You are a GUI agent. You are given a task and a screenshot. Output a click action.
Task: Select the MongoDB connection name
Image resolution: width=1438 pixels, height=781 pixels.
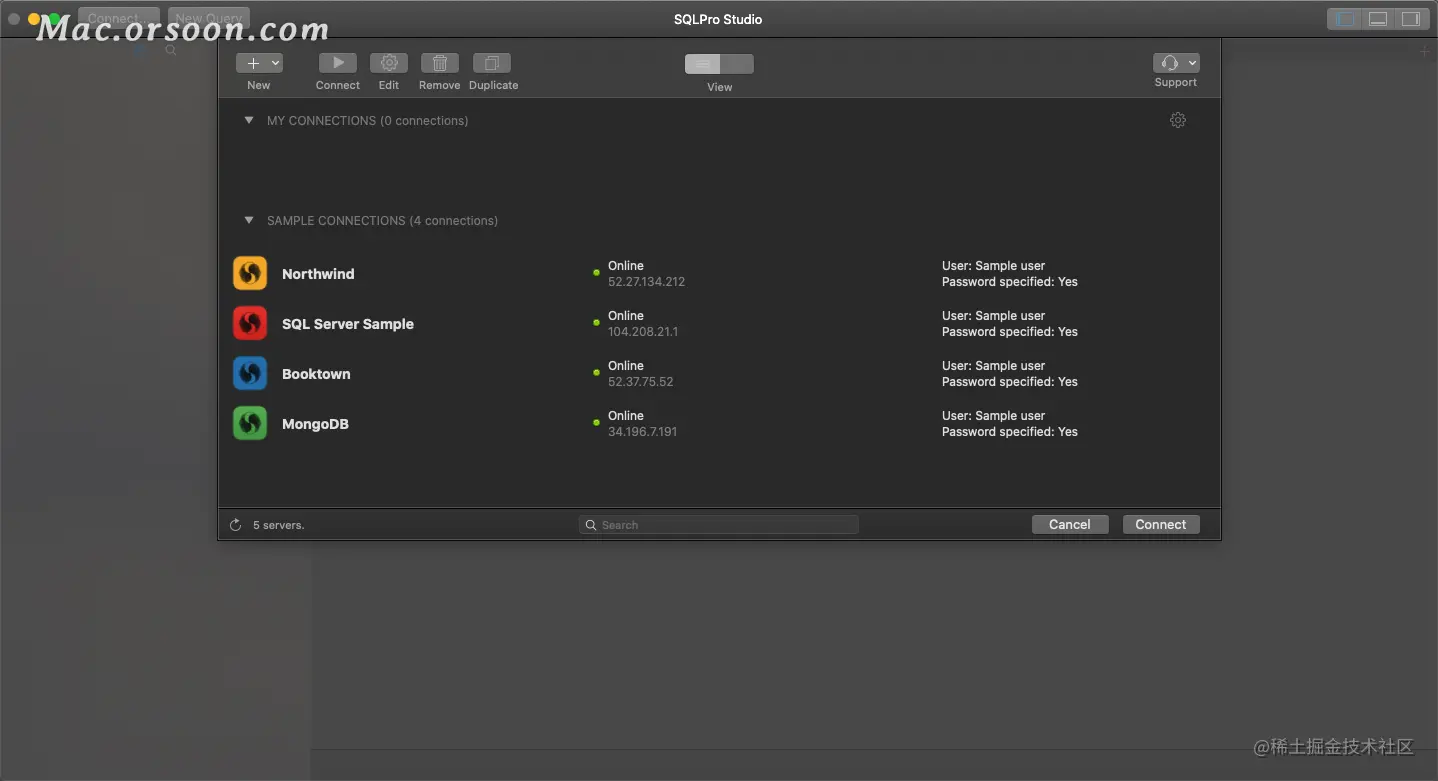(315, 424)
